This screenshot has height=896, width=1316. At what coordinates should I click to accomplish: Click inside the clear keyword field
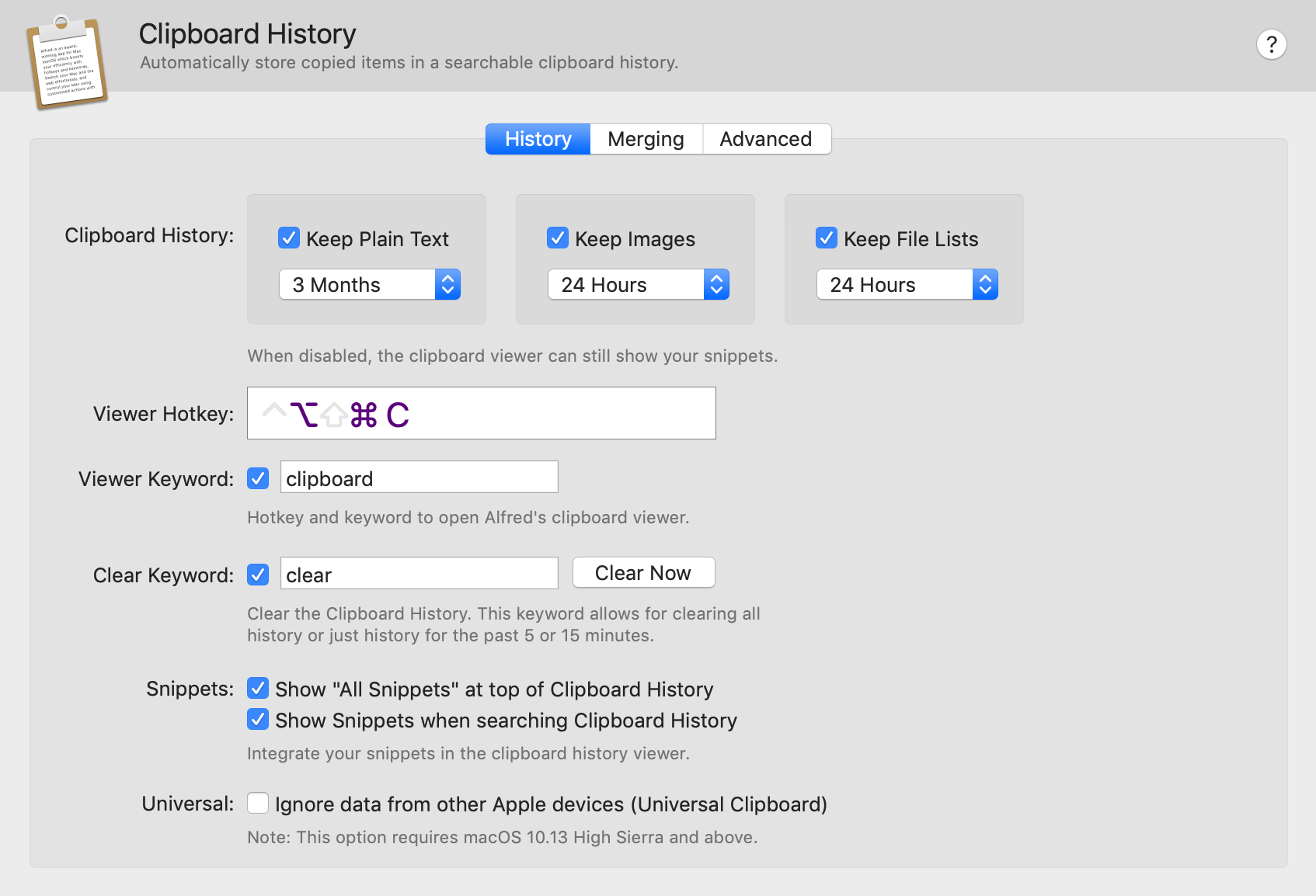pyautogui.click(x=419, y=574)
